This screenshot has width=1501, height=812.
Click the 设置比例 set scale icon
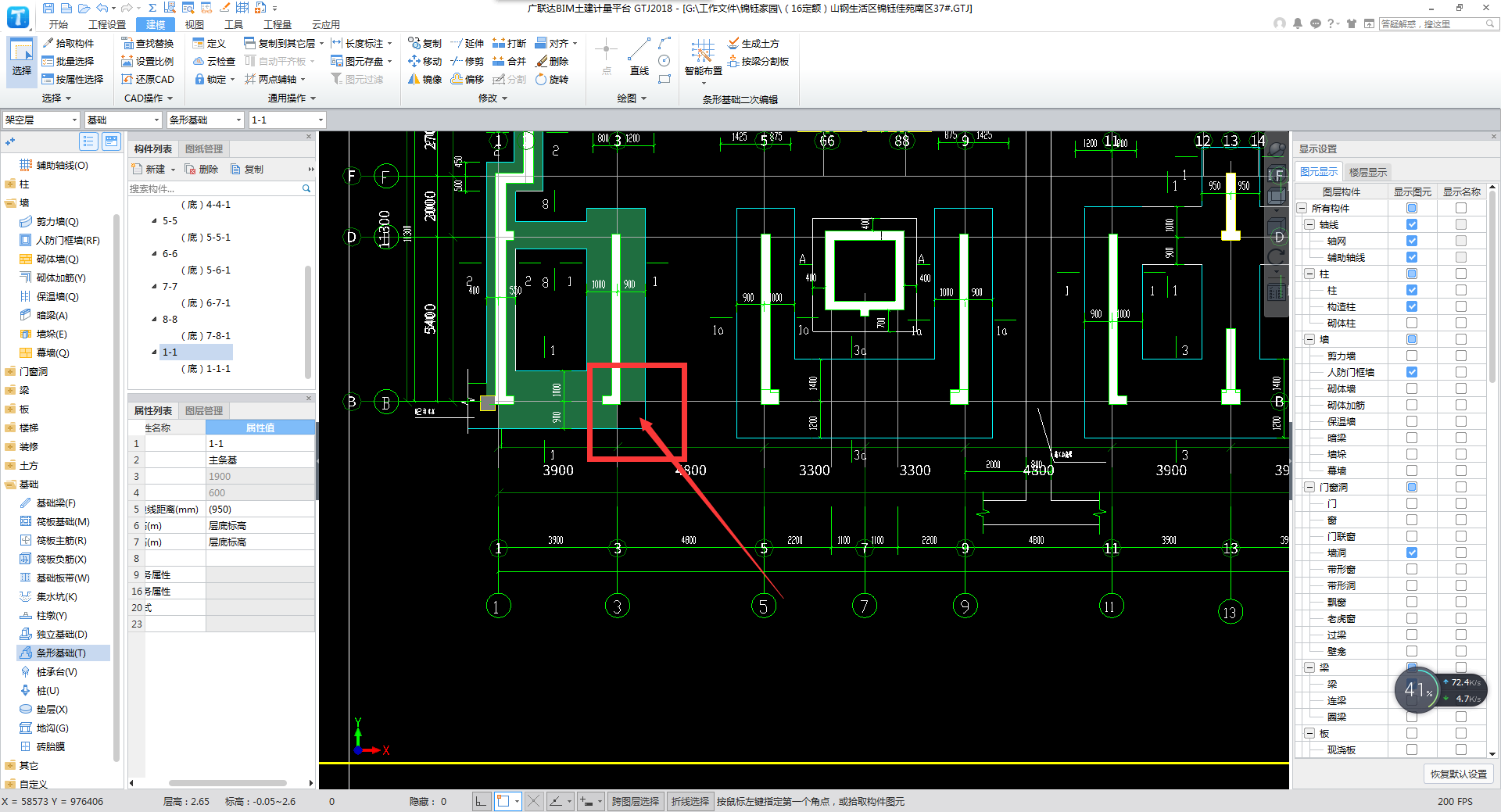click(127, 61)
